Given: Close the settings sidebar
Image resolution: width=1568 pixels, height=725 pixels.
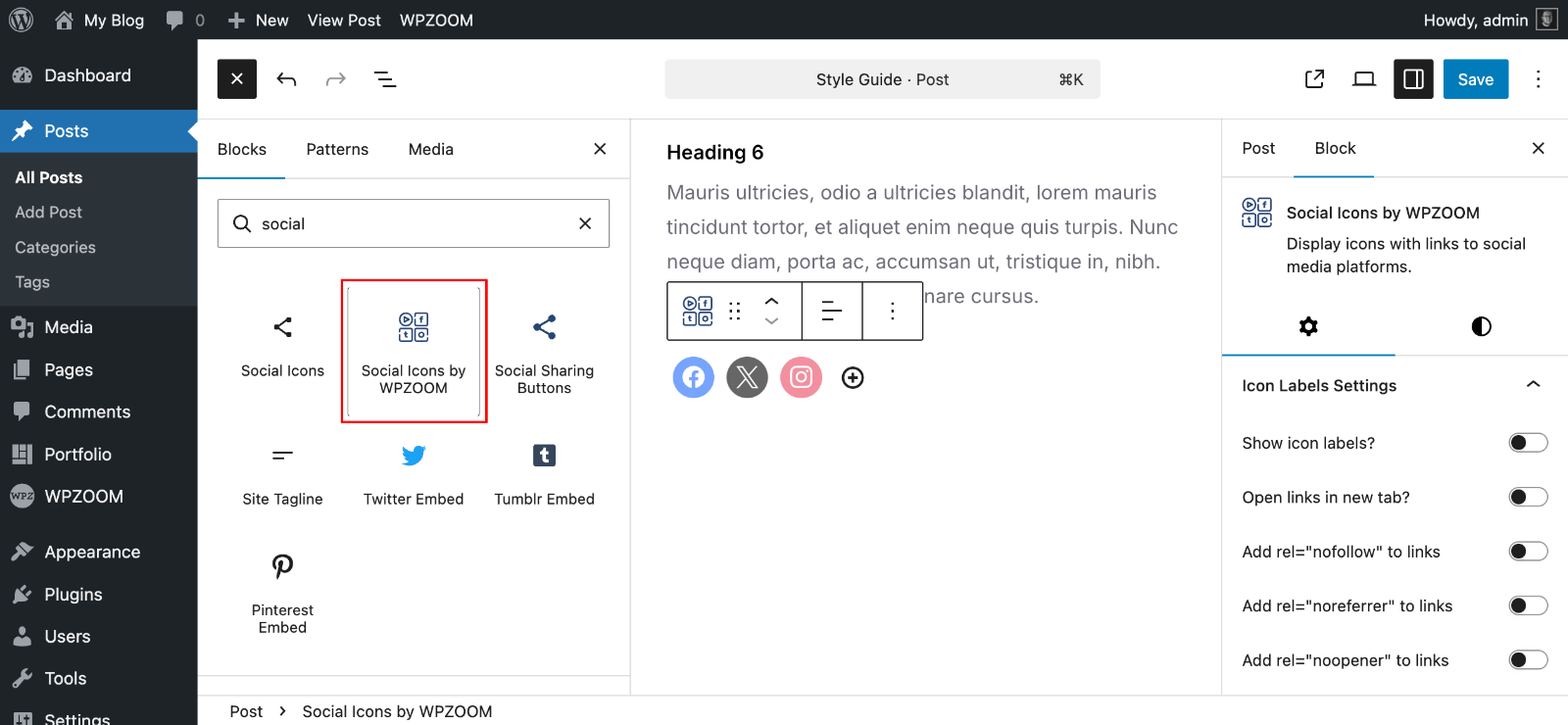Looking at the screenshot, I should (x=1538, y=148).
